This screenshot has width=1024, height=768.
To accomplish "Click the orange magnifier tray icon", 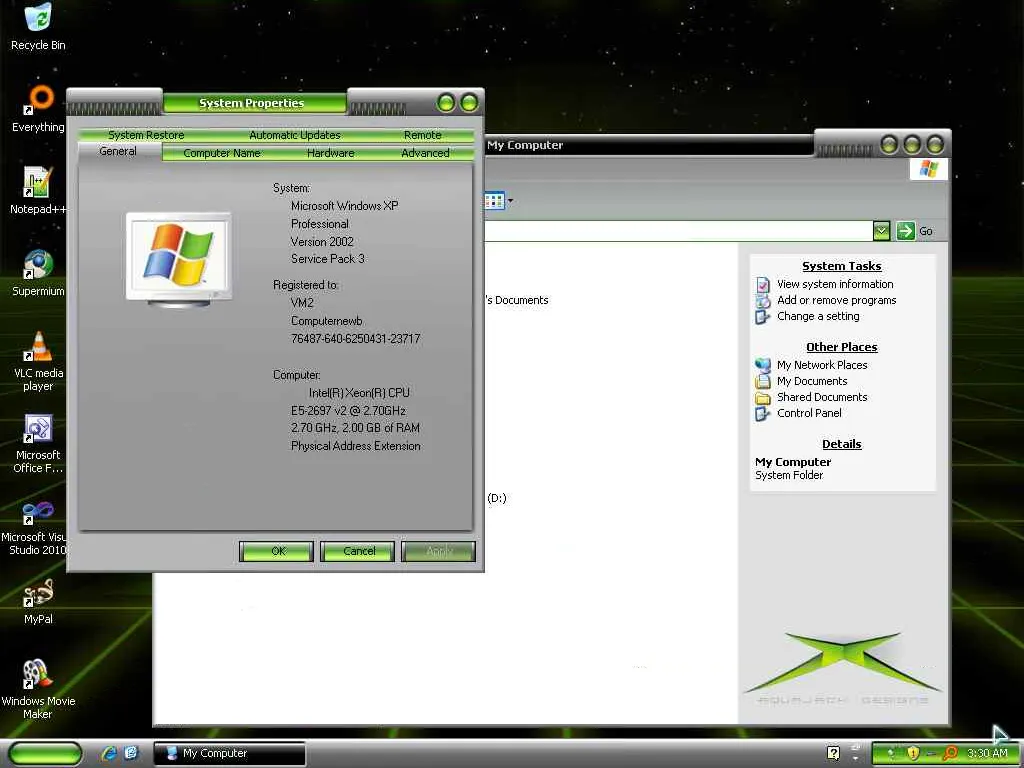I will [x=950, y=753].
